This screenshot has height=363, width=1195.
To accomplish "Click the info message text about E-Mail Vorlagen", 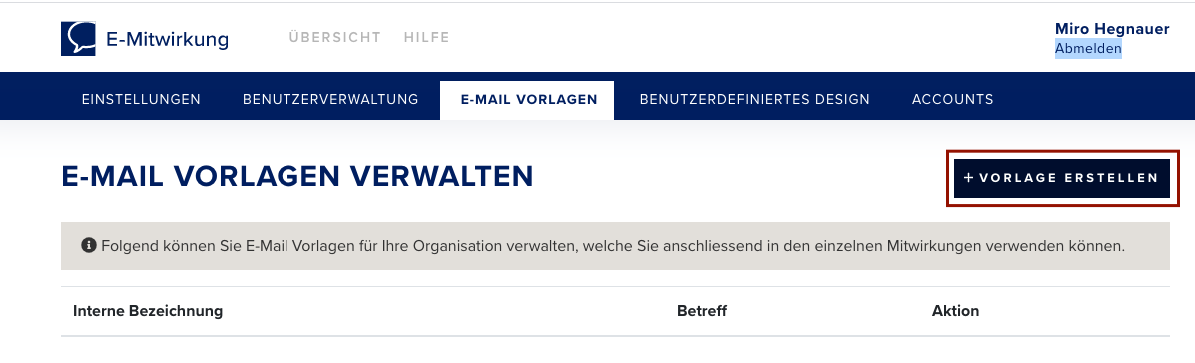I will pos(613,246).
